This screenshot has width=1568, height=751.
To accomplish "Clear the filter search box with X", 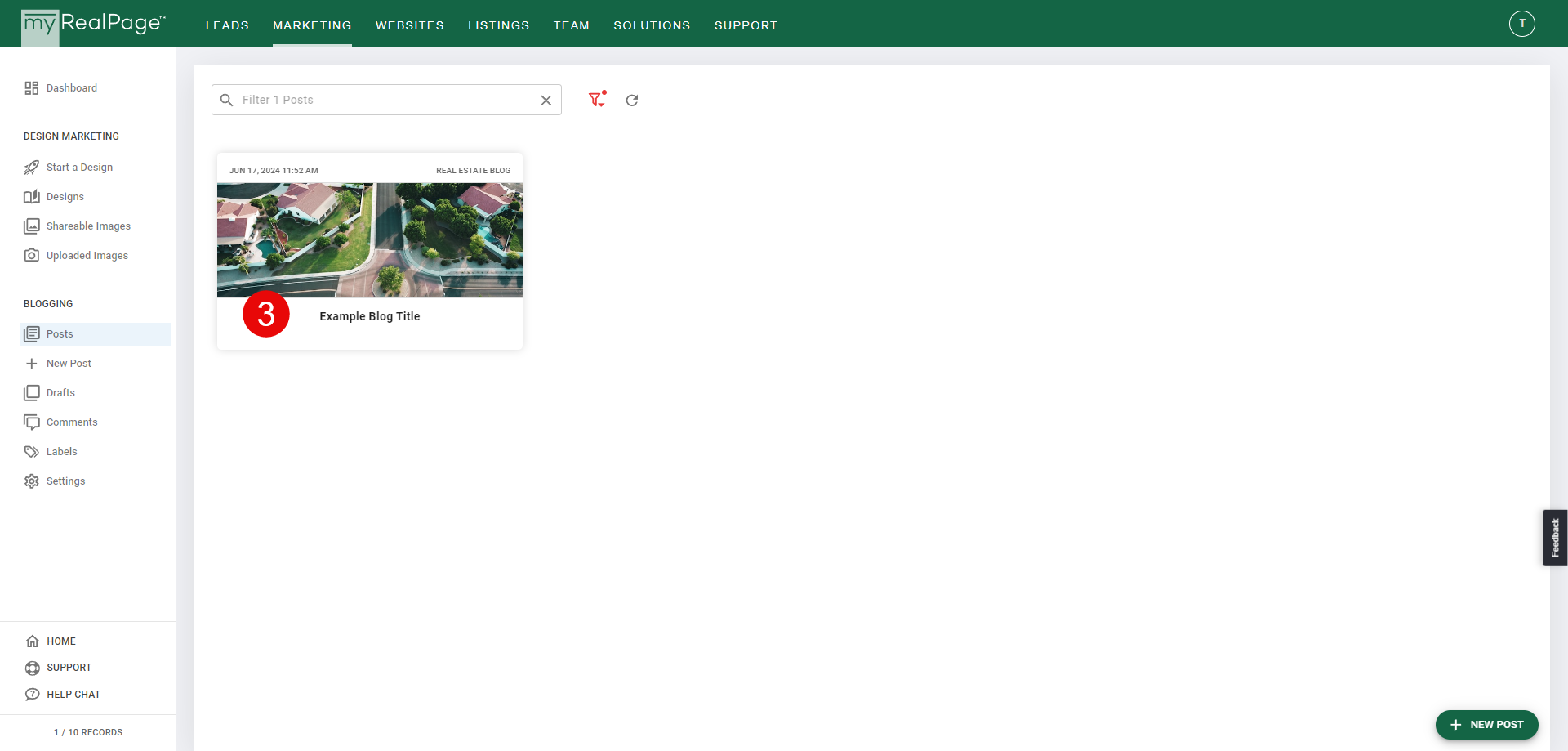I will click(x=546, y=101).
